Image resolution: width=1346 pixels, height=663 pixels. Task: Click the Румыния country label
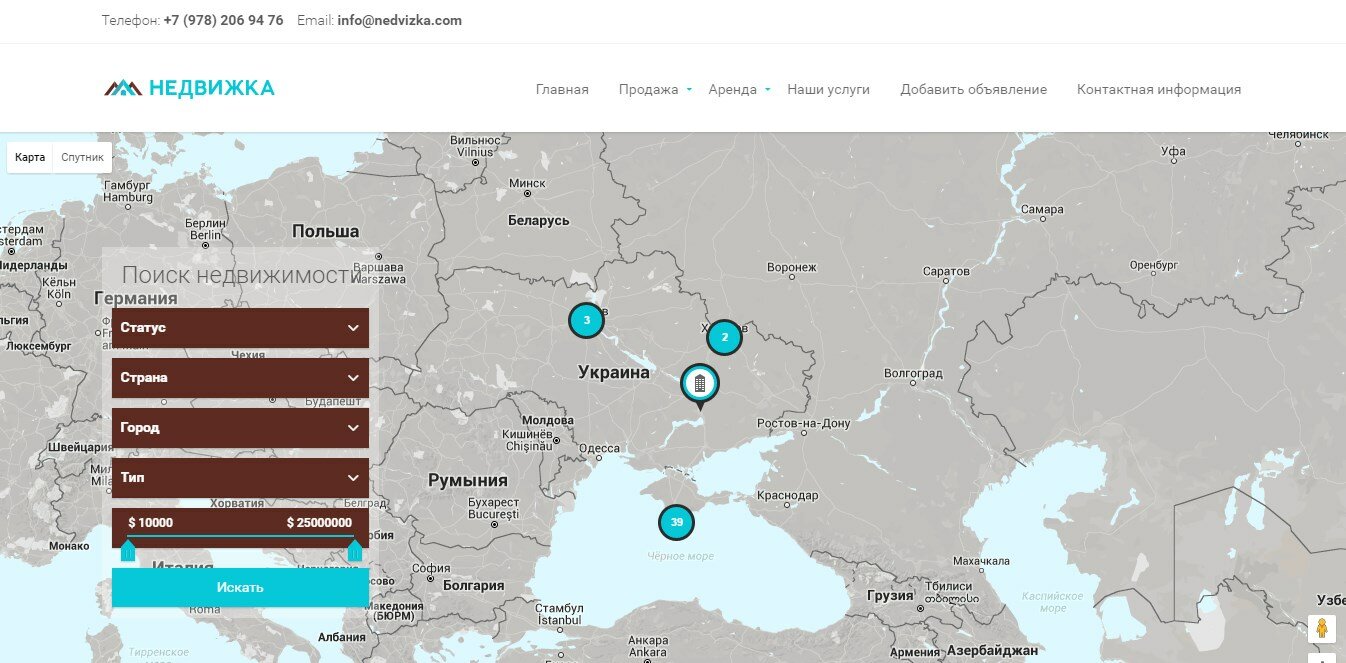click(468, 480)
